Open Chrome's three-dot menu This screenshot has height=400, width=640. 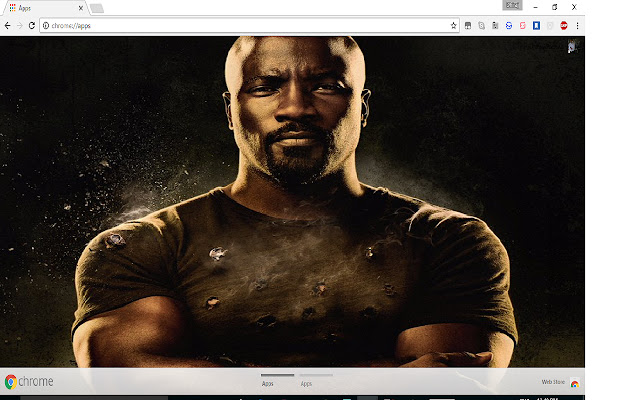[x=577, y=26]
